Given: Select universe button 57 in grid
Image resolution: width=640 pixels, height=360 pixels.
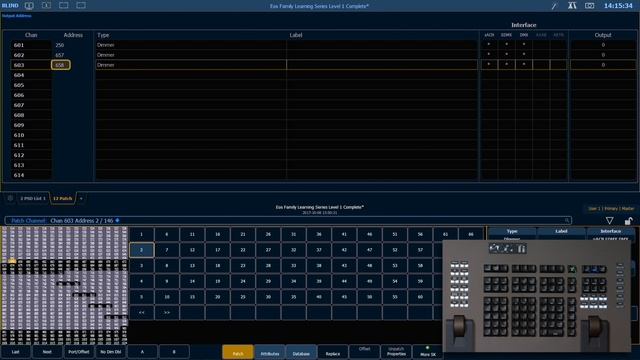Looking at the screenshot, I should (420, 250).
